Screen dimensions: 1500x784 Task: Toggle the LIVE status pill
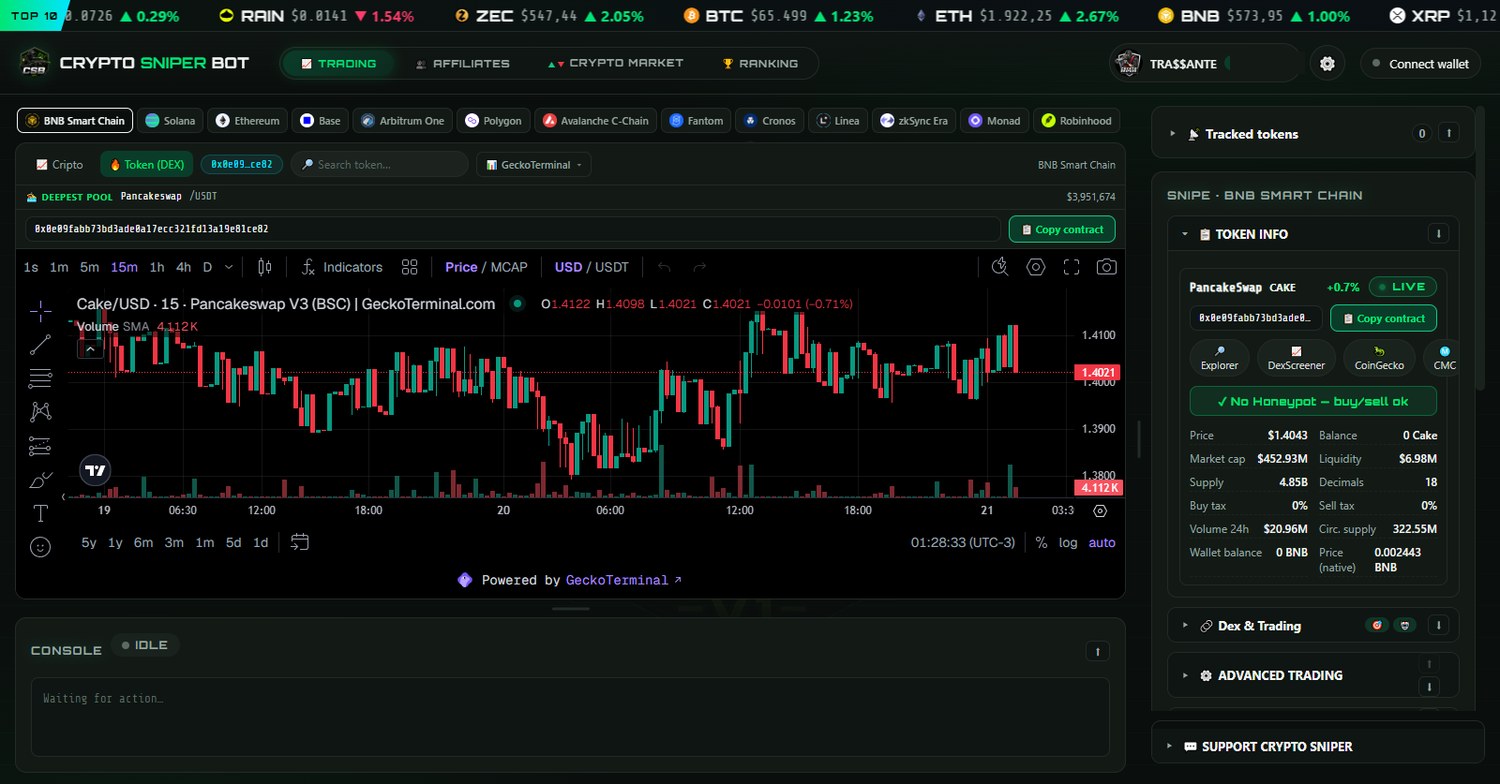(1403, 287)
